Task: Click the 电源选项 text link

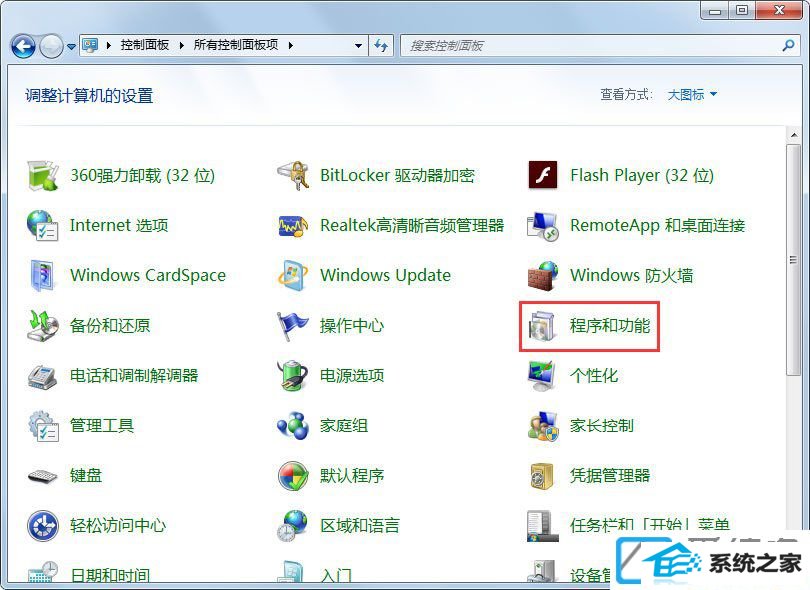Action: (352, 376)
